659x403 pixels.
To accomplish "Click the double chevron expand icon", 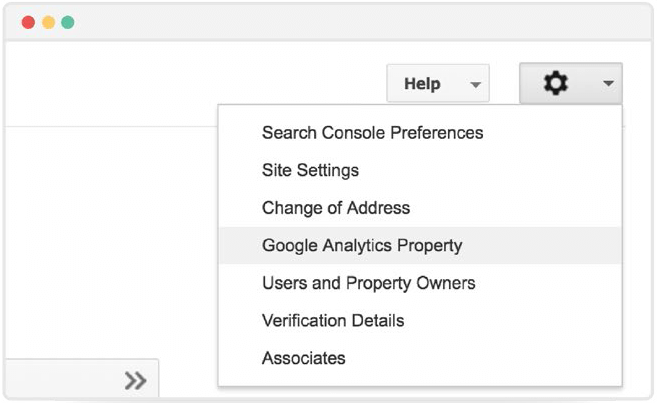I will 135,381.
